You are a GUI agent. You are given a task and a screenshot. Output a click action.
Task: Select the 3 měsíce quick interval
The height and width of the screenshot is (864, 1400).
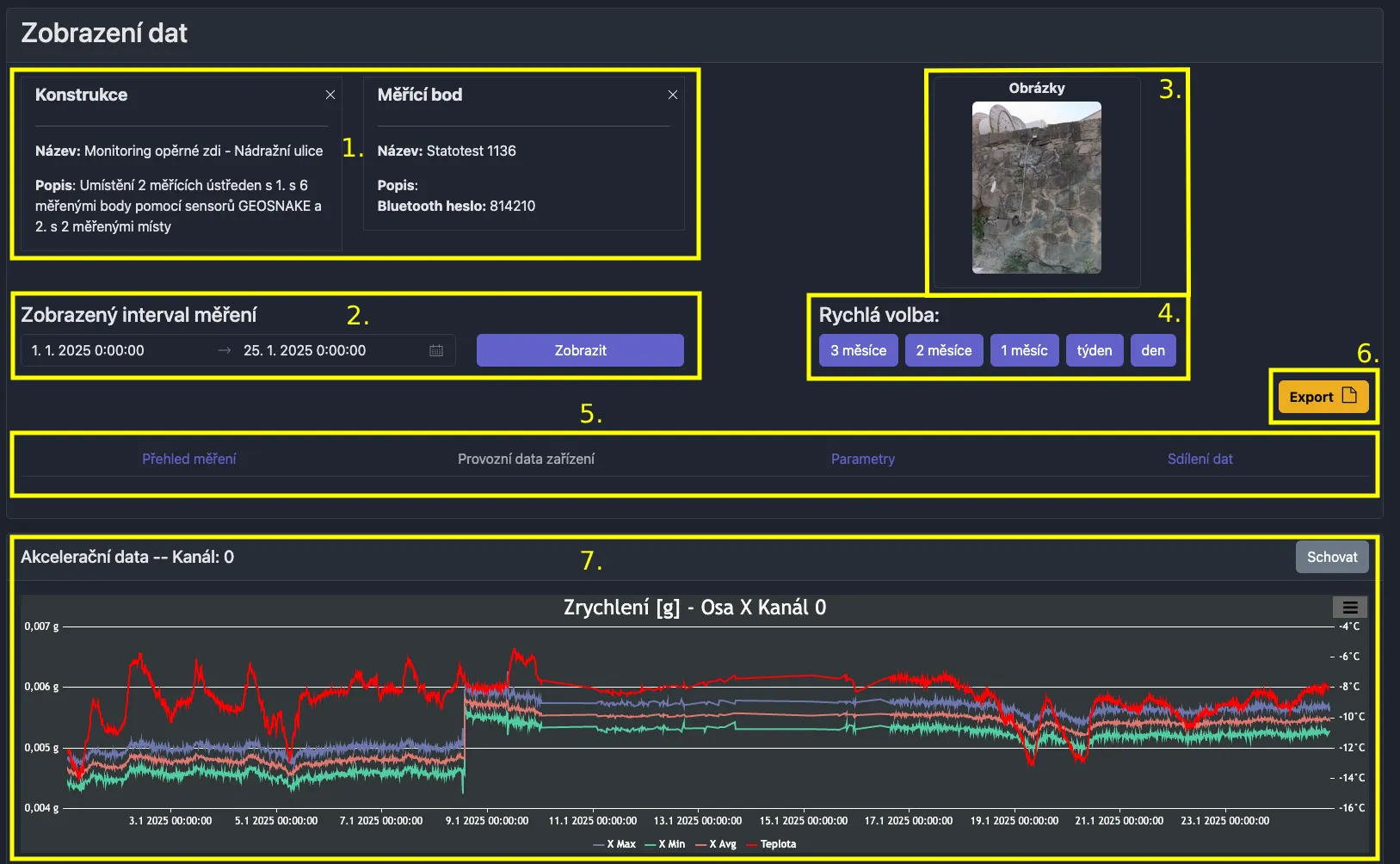coord(858,350)
